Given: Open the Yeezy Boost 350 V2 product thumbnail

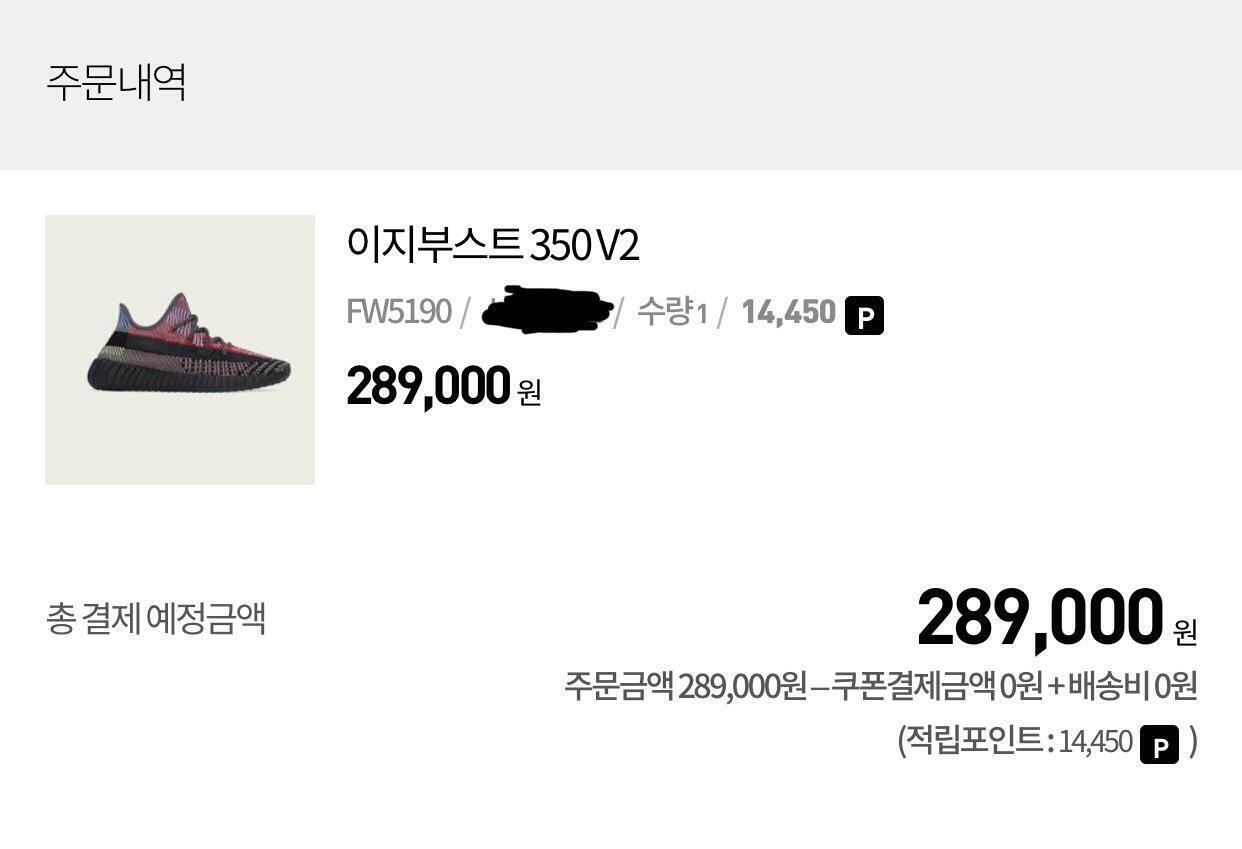Looking at the screenshot, I should 180,350.
